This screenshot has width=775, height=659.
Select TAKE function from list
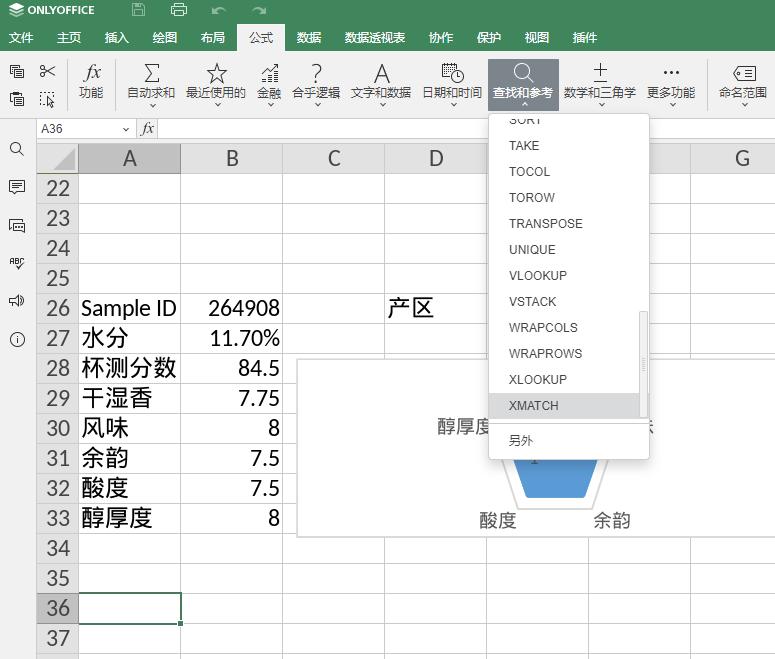click(564, 146)
